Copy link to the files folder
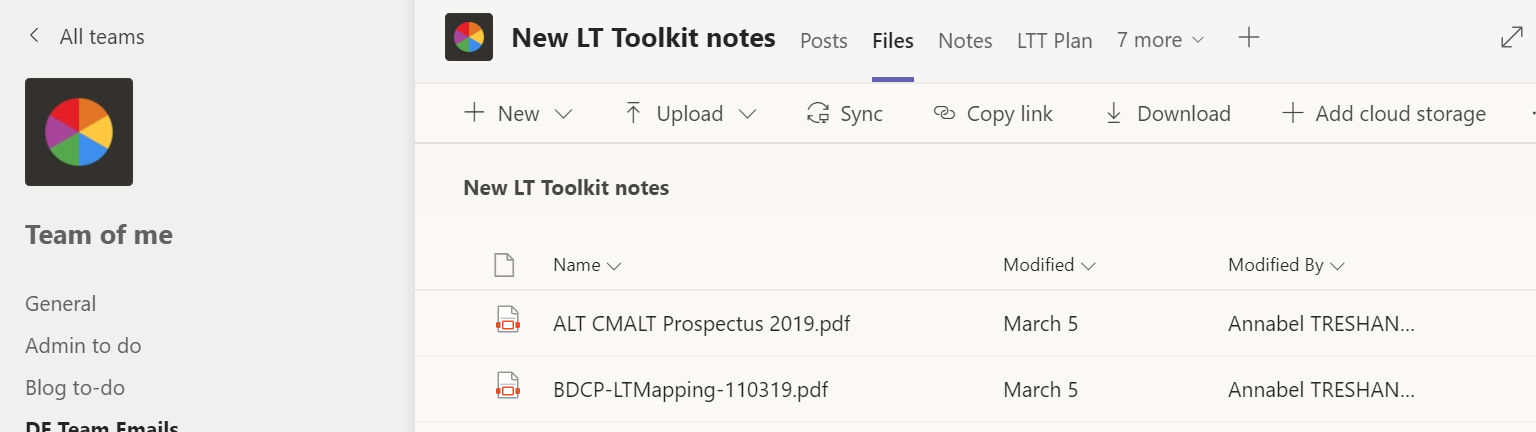Image resolution: width=1536 pixels, height=432 pixels. (x=992, y=114)
